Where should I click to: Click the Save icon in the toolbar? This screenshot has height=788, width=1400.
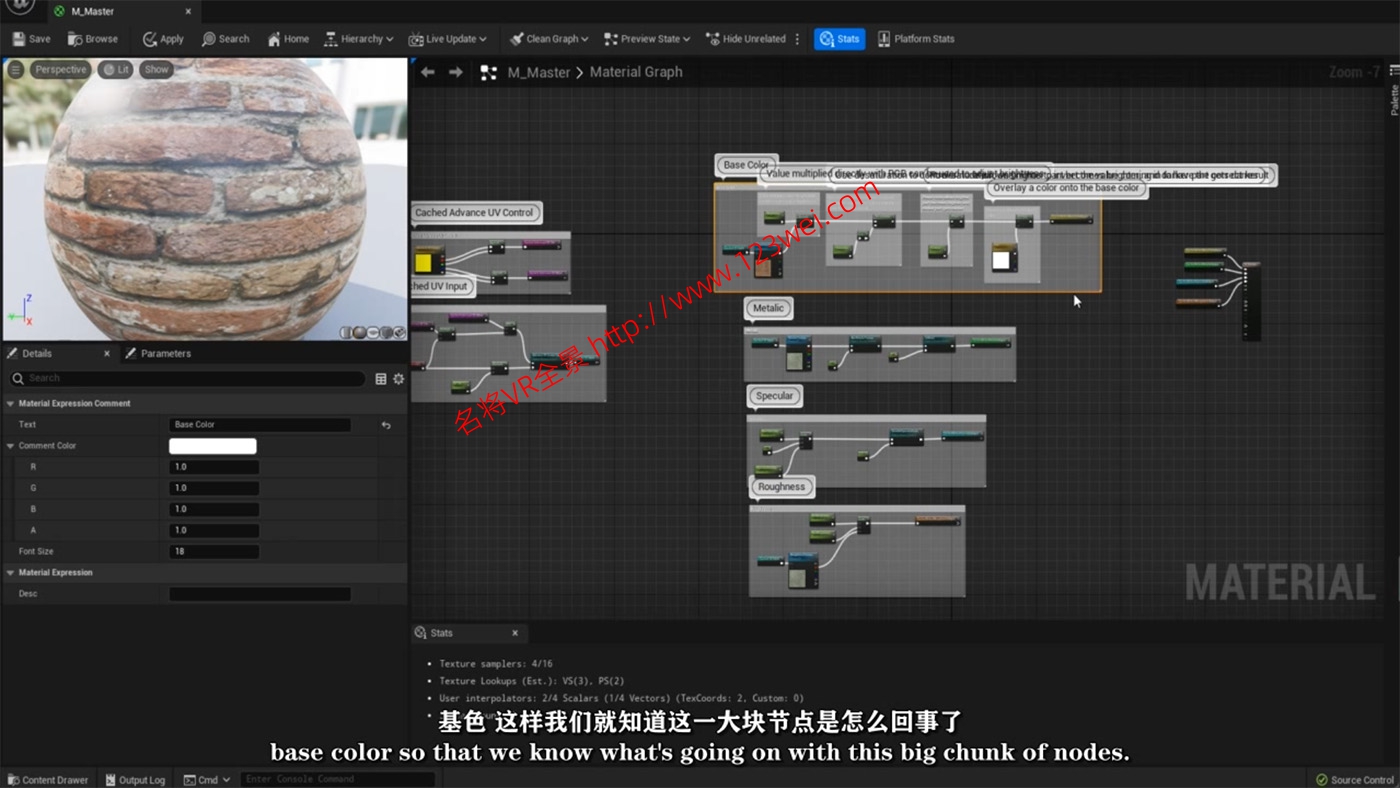point(19,39)
